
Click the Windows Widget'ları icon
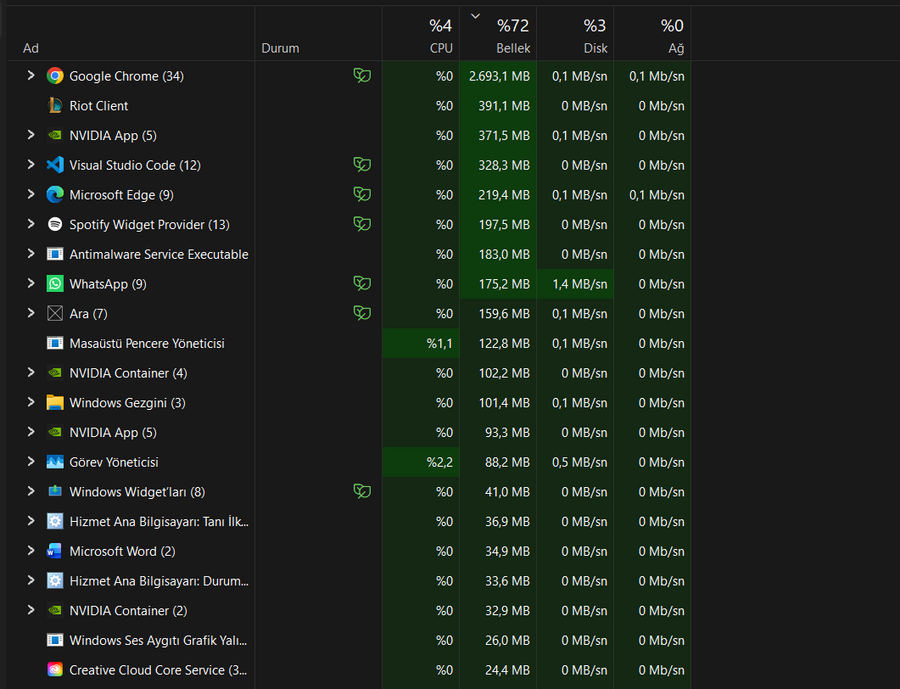55,491
